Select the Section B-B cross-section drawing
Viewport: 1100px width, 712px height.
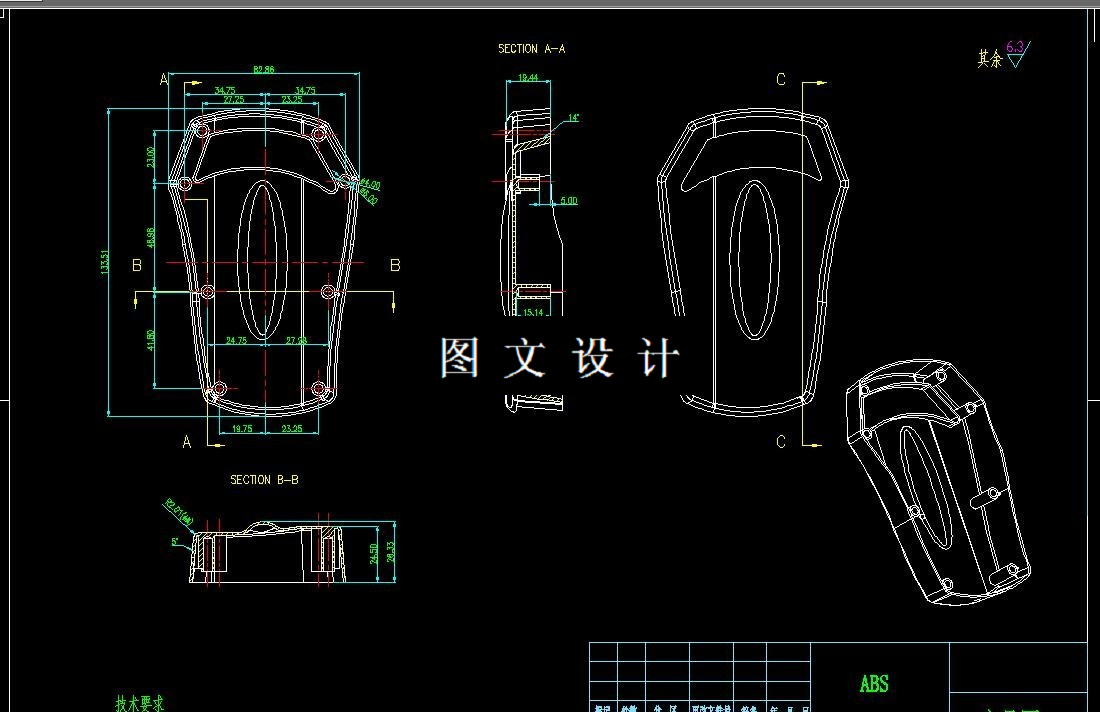pos(267,553)
